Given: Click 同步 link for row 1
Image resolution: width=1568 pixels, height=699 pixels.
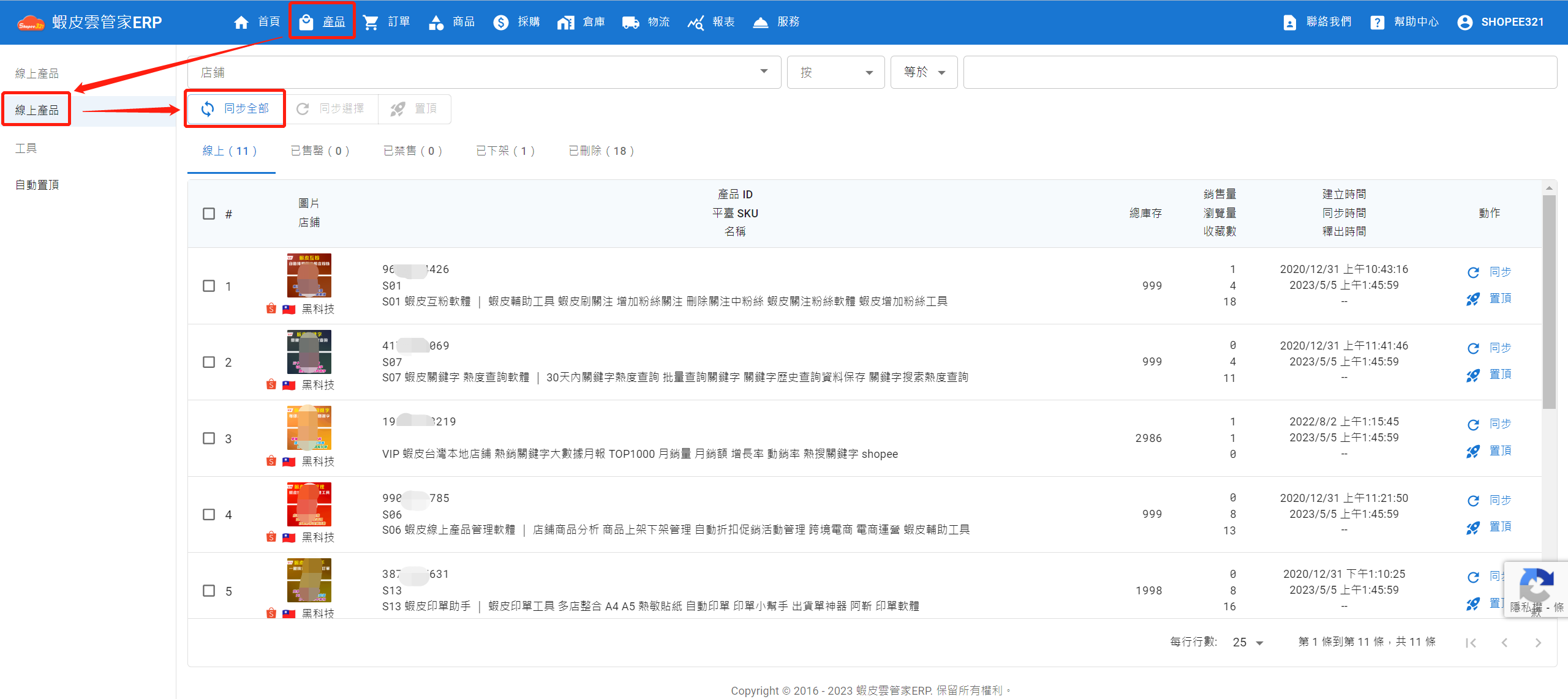Looking at the screenshot, I should pyautogui.click(x=1501, y=272).
